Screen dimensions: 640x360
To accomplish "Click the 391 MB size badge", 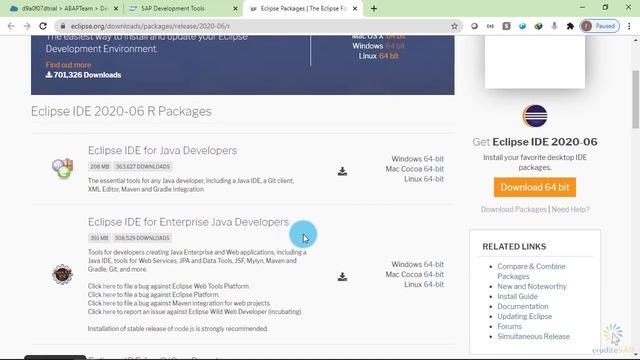I will click(x=99, y=238).
